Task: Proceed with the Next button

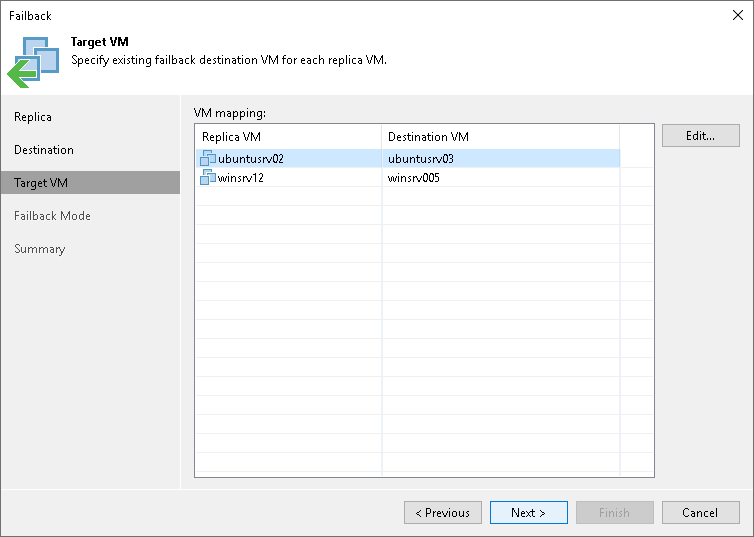Action: point(528,513)
